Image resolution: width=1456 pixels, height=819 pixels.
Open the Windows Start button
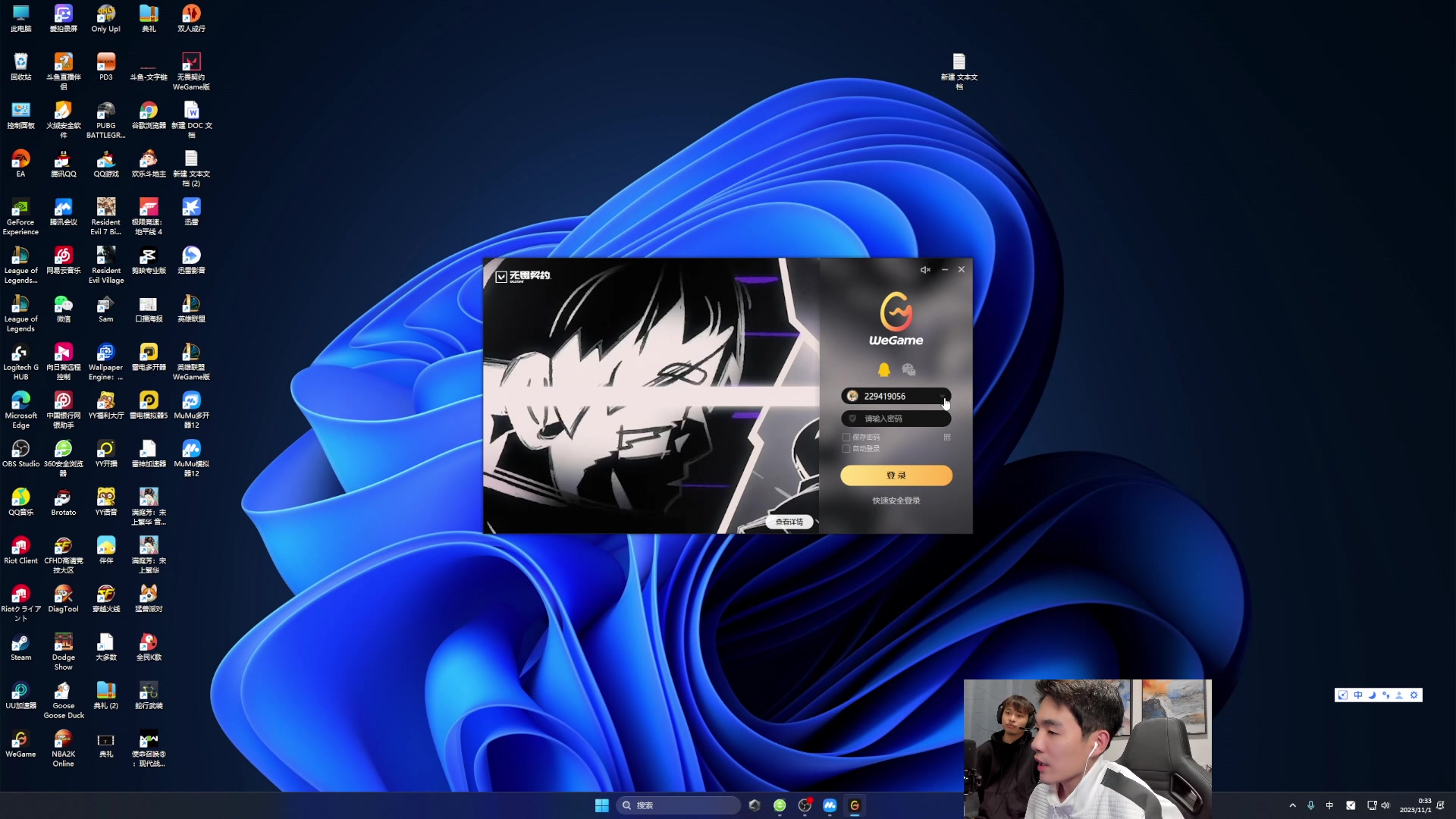[x=602, y=805]
